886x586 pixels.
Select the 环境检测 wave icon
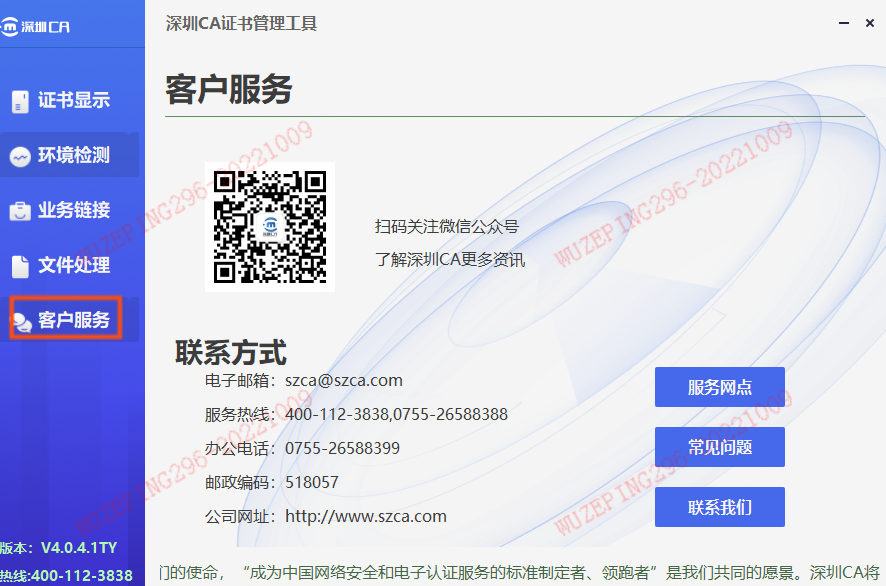coord(20,157)
